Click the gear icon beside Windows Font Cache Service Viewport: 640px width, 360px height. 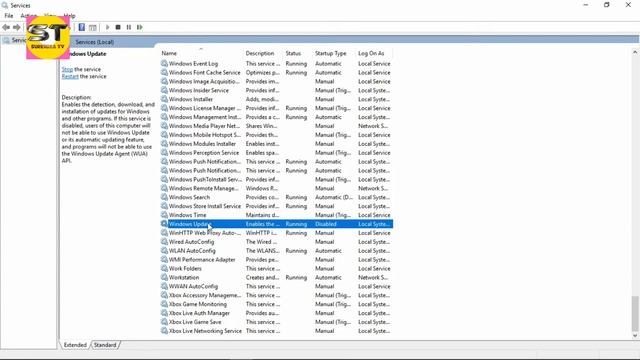coord(164,72)
